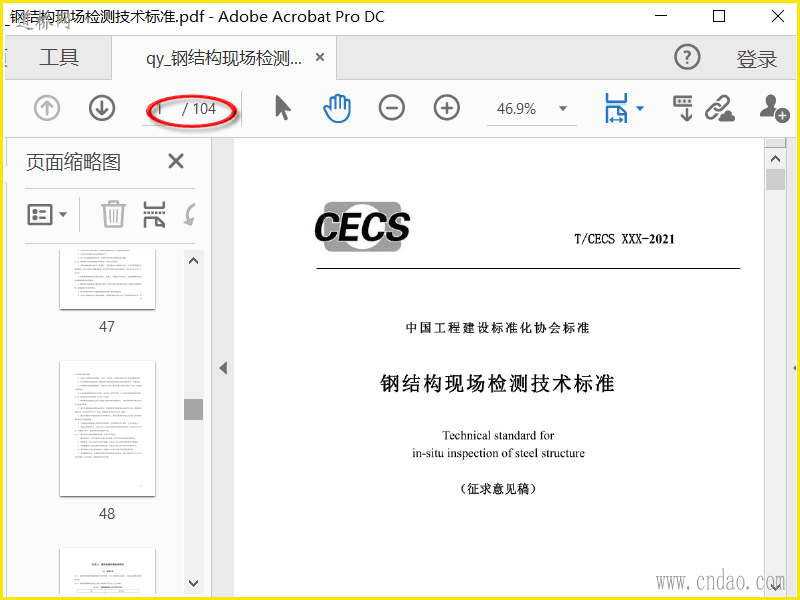800x600 pixels.
Task: Go to next page arrow
Action: (x=102, y=109)
